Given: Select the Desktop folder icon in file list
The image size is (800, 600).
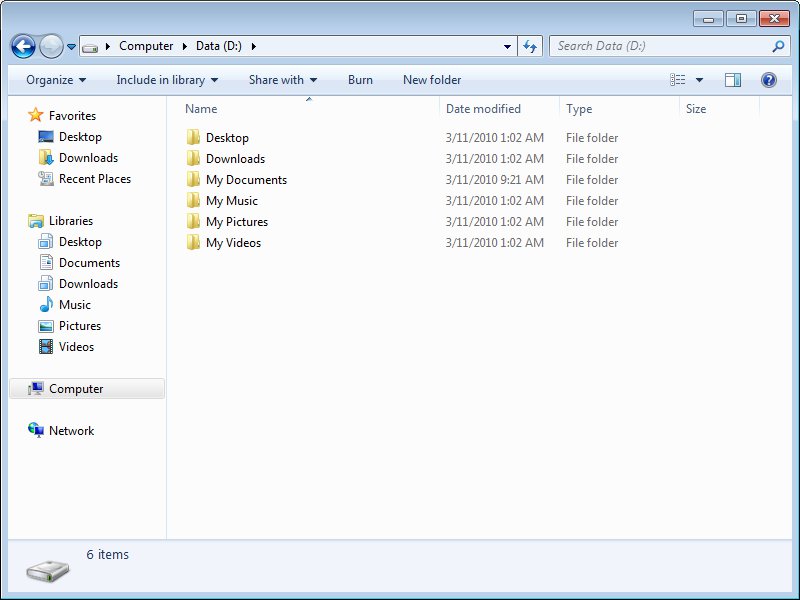Looking at the screenshot, I should click(x=193, y=137).
